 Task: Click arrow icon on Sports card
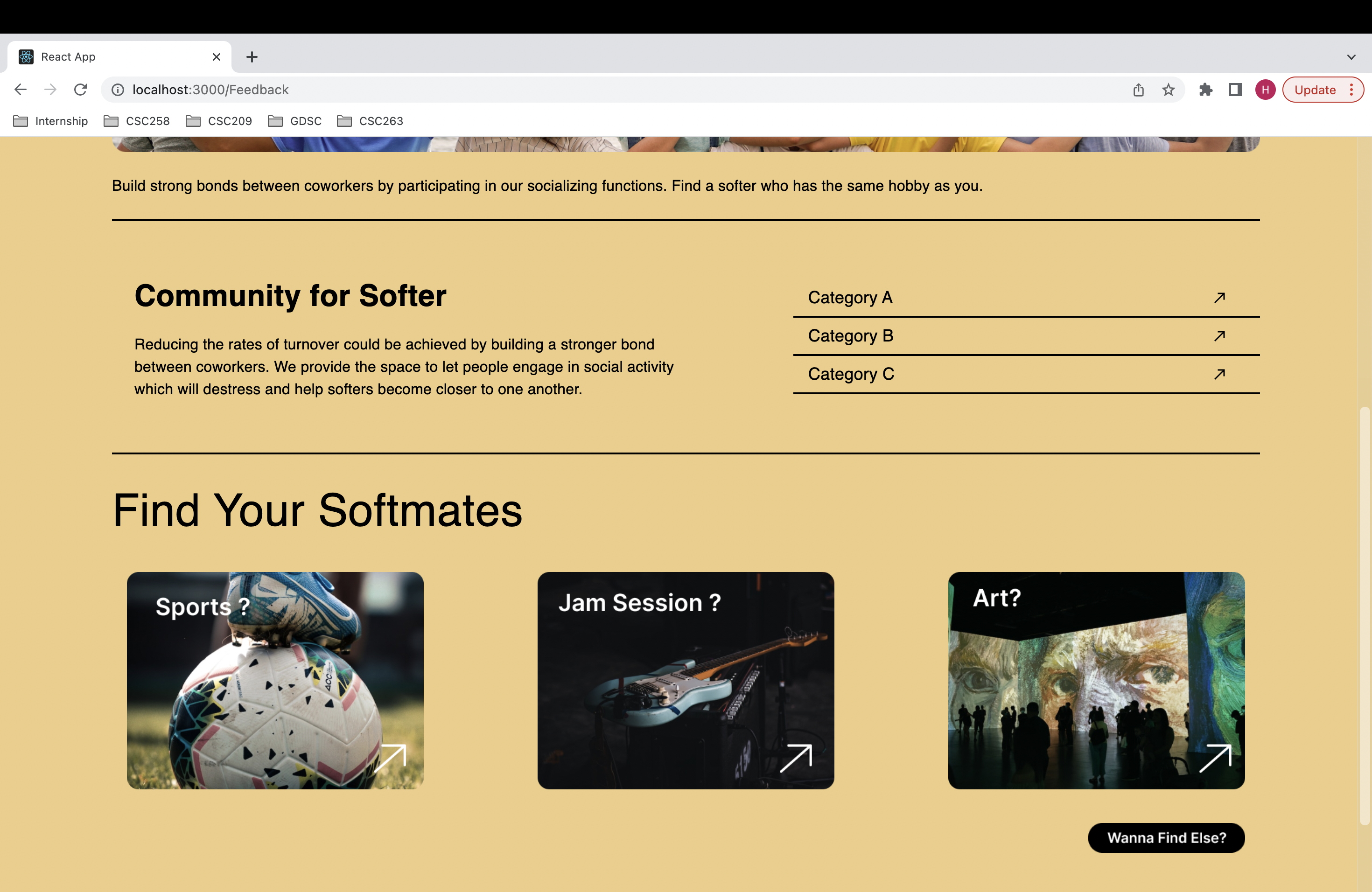(x=390, y=758)
